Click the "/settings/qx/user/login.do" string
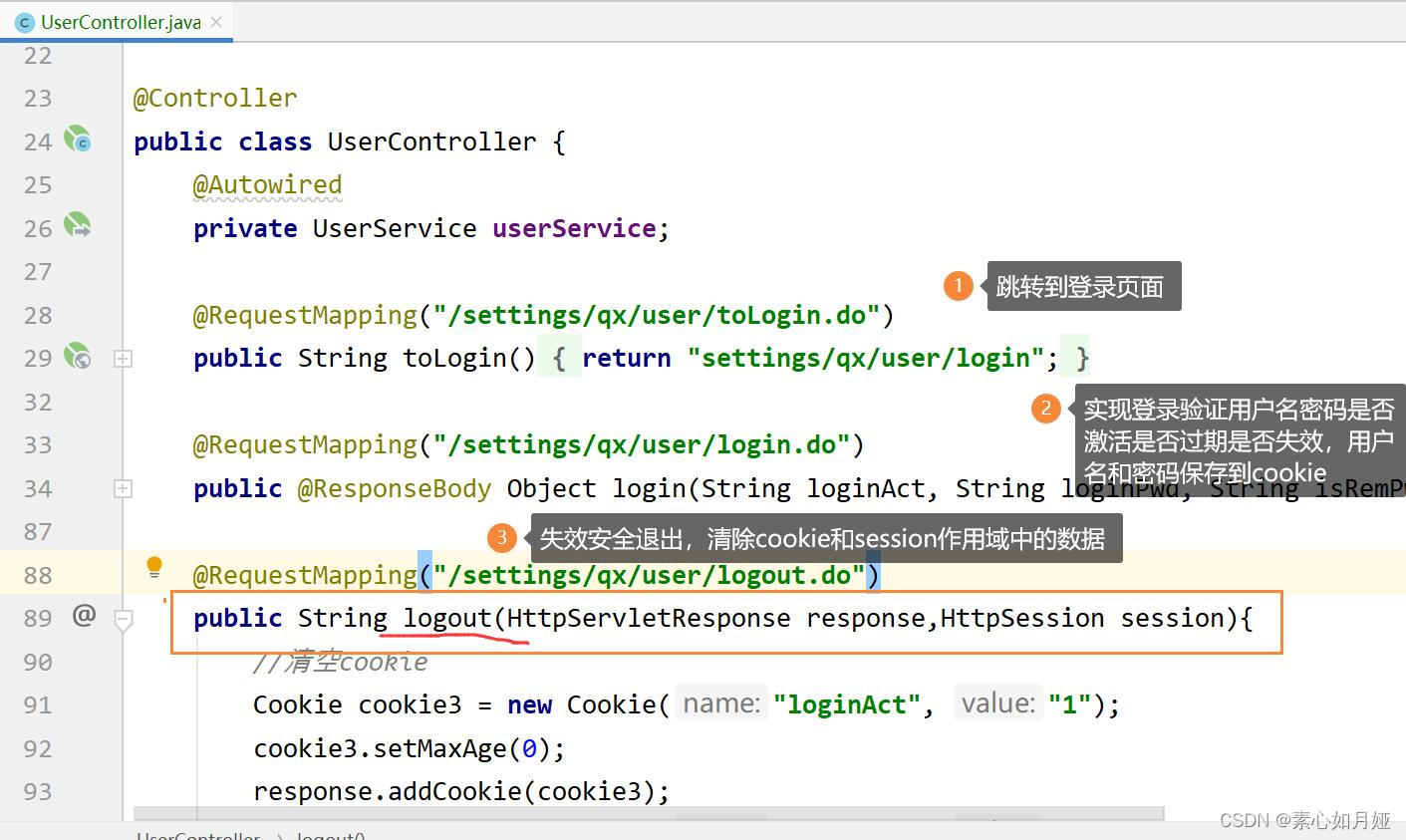 coord(642,444)
